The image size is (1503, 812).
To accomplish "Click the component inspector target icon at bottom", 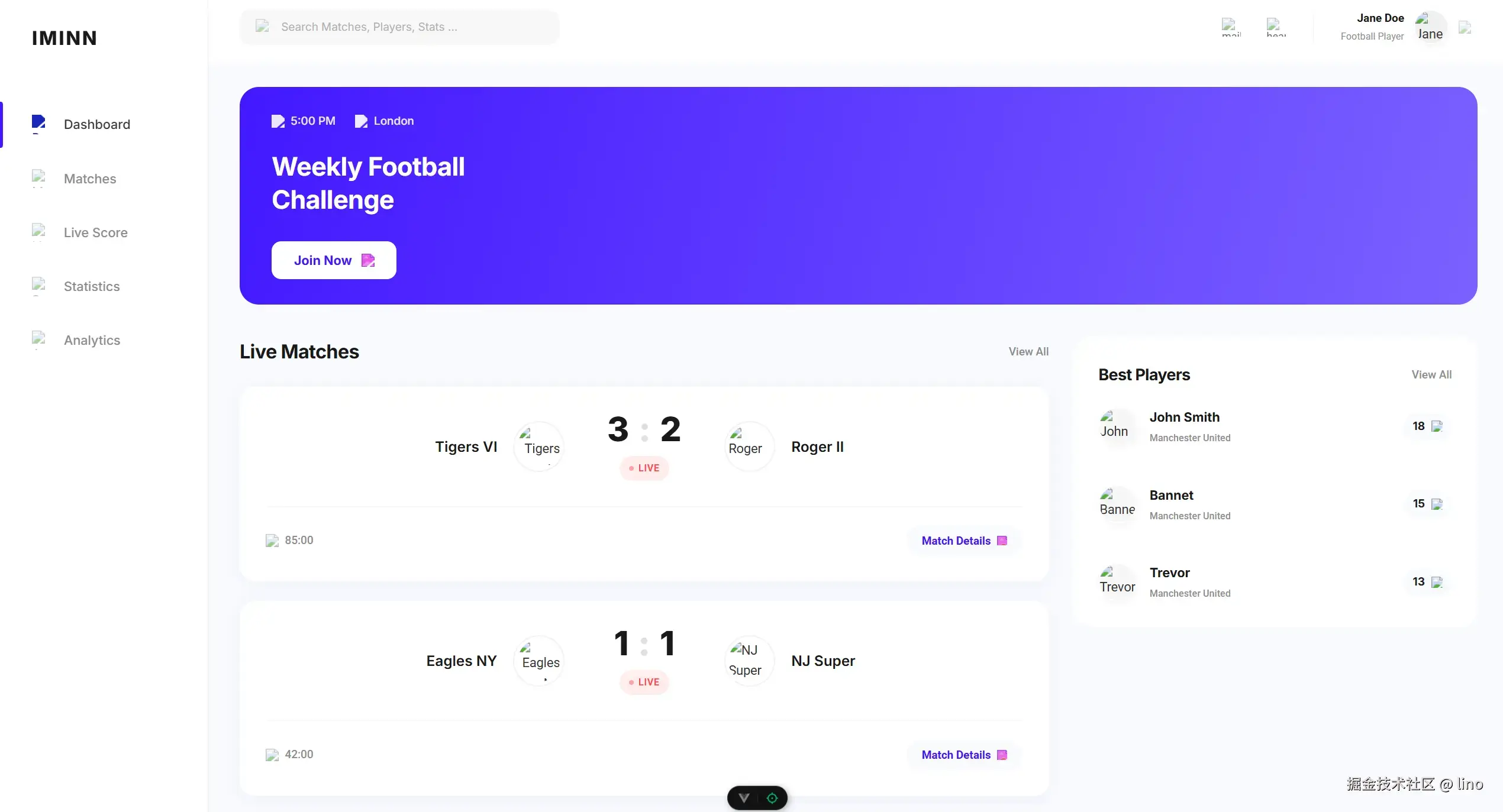I will [x=772, y=798].
